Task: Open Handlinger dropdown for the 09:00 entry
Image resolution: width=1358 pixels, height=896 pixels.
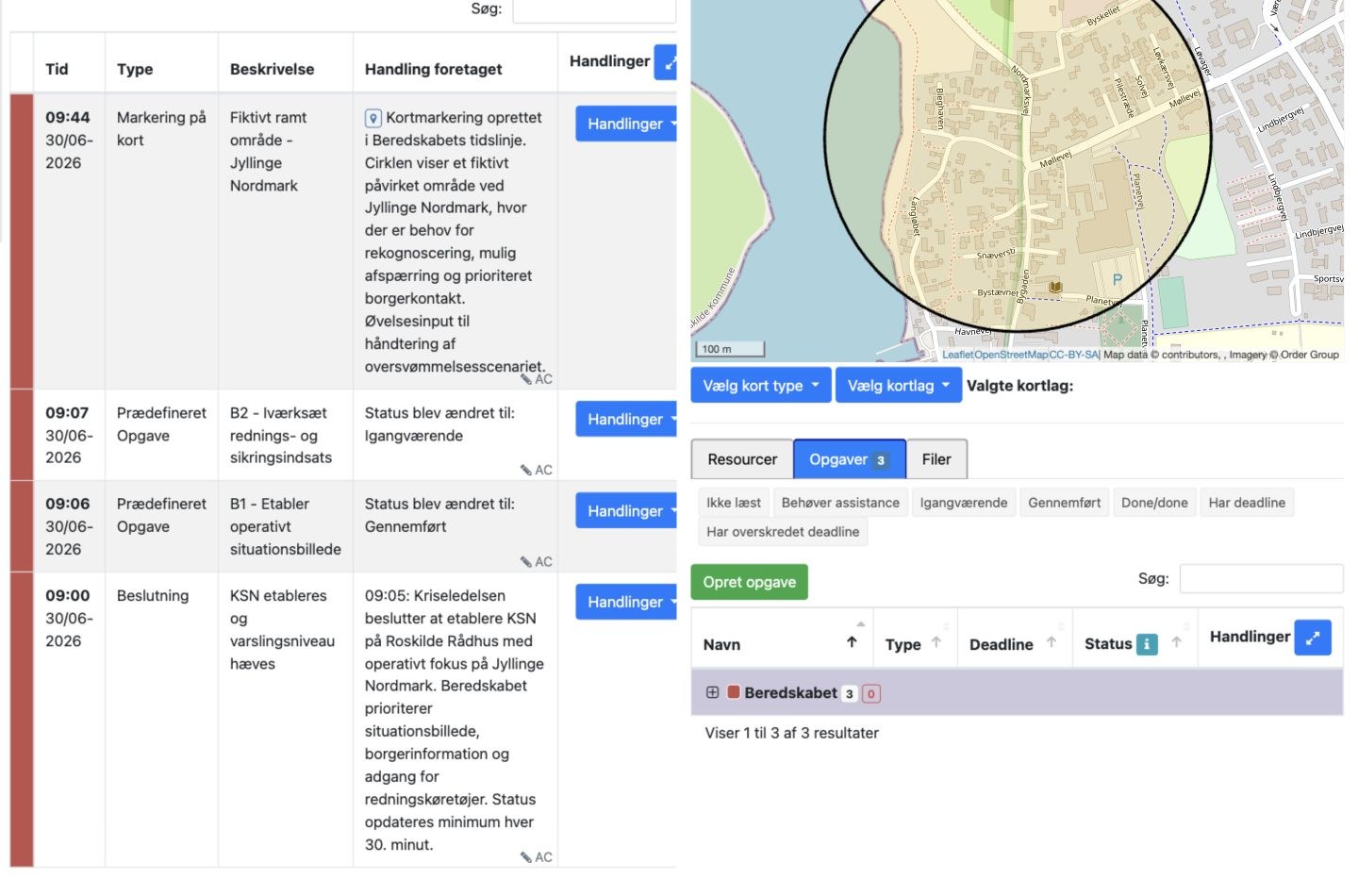Action: (x=626, y=602)
